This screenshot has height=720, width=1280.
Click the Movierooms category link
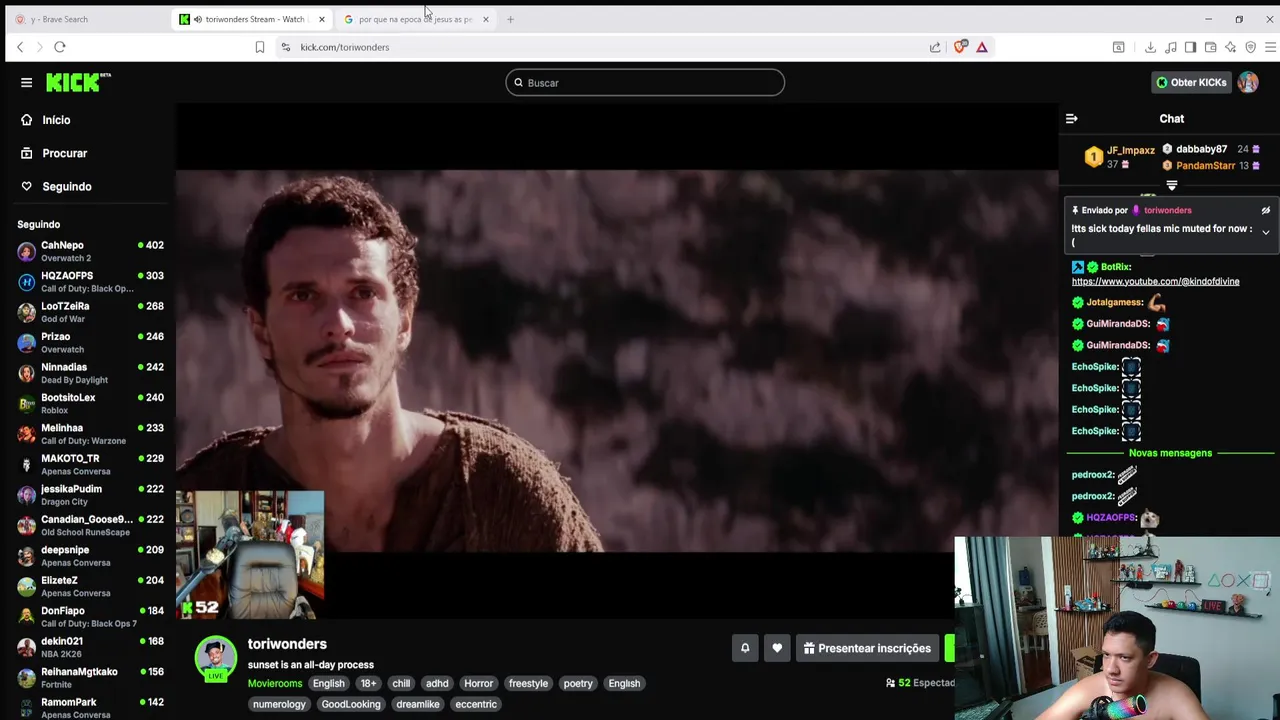tap(275, 684)
